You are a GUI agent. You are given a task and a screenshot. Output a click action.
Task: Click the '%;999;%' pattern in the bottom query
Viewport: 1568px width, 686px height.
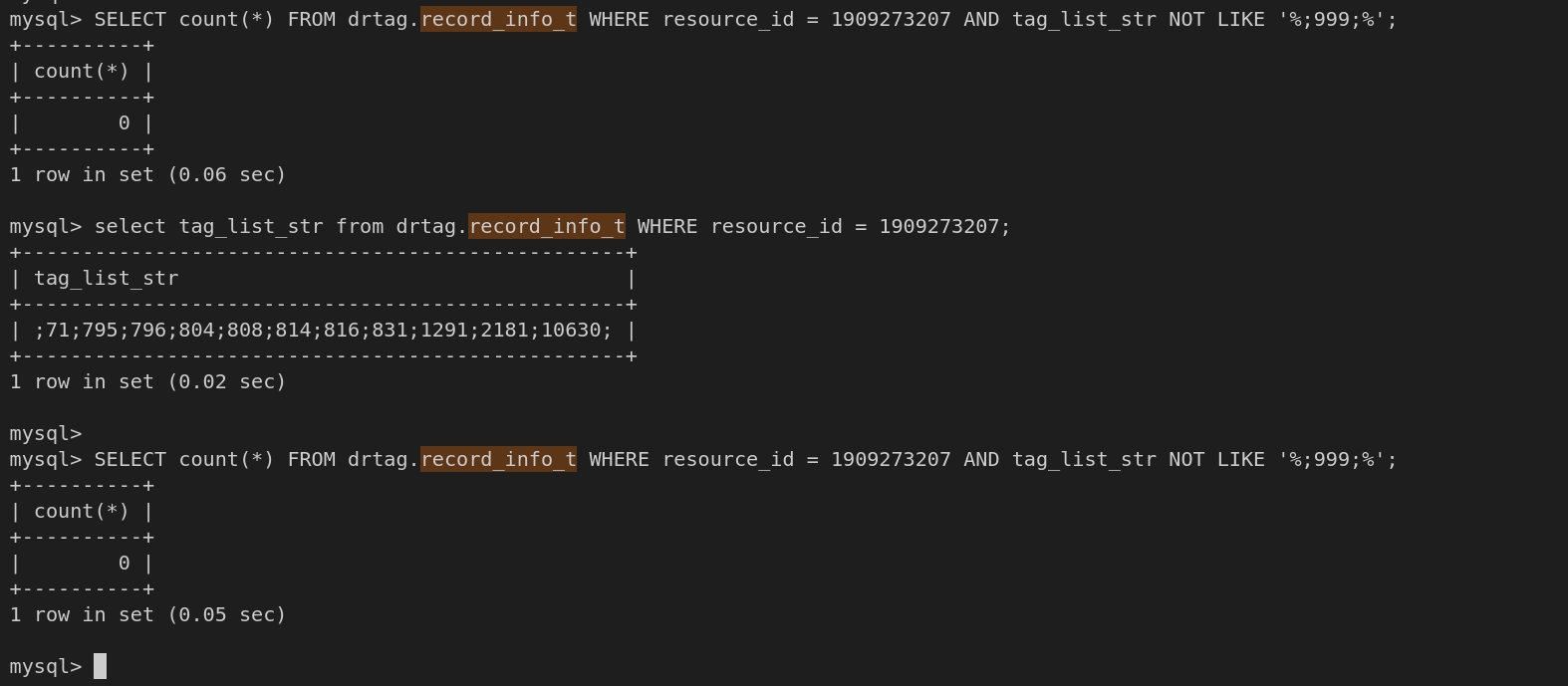[1331, 459]
